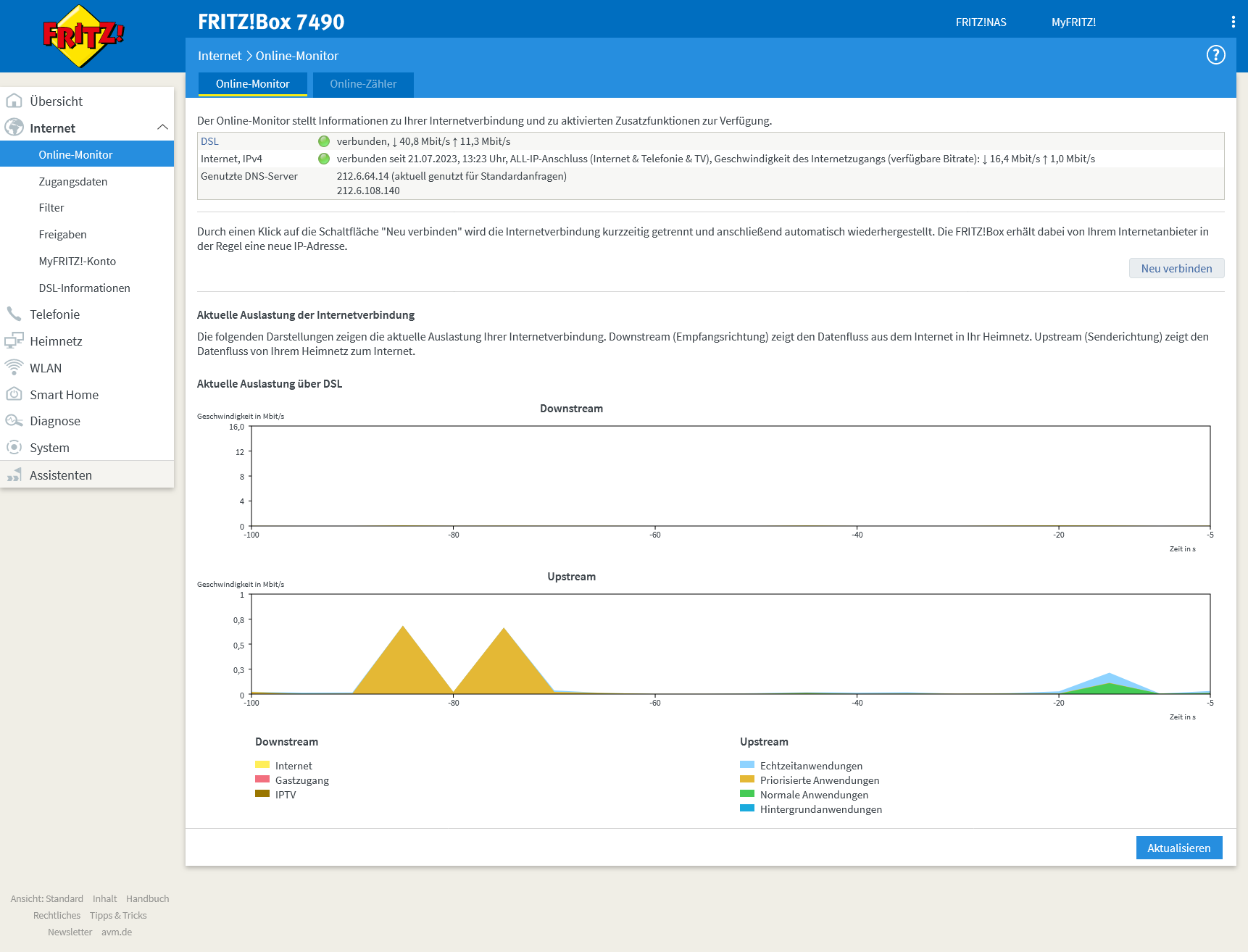The height and width of the screenshot is (952, 1248).
Task: Click the FRITZ!Box 7490 title
Action: (x=271, y=22)
